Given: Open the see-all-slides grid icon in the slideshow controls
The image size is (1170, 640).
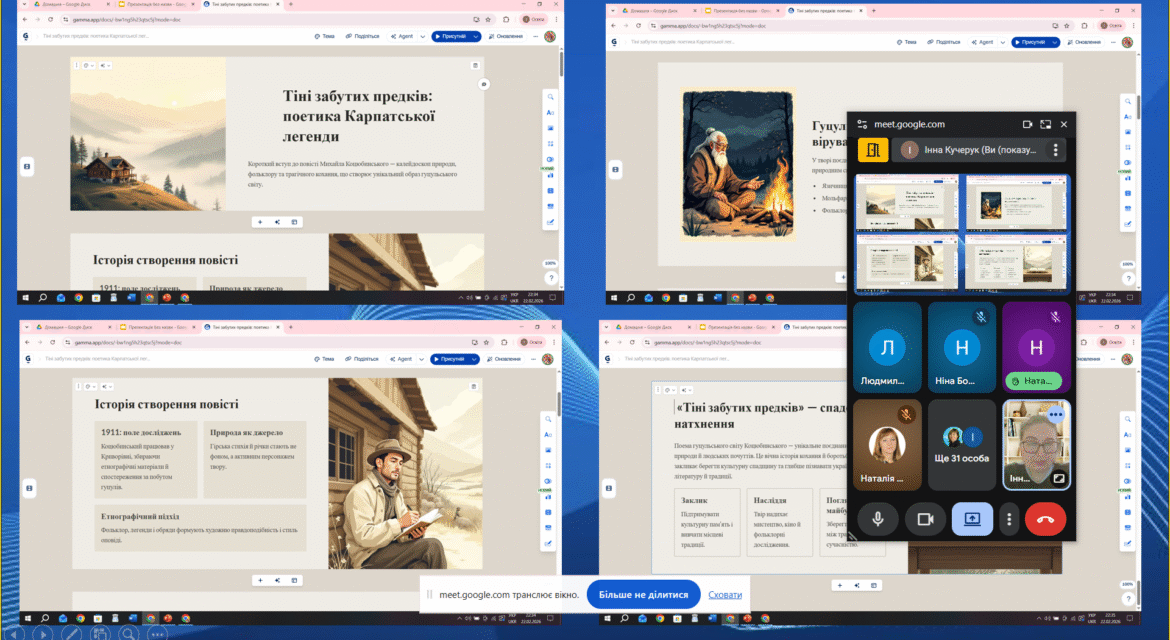Looking at the screenshot, I should [100, 633].
